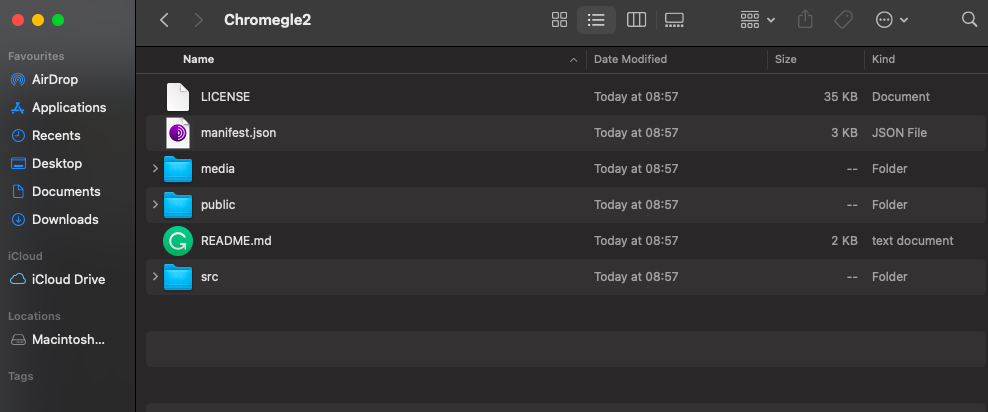Image resolution: width=988 pixels, height=412 pixels.
Task: Click the media folder name
Action: [x=218, y=169]
